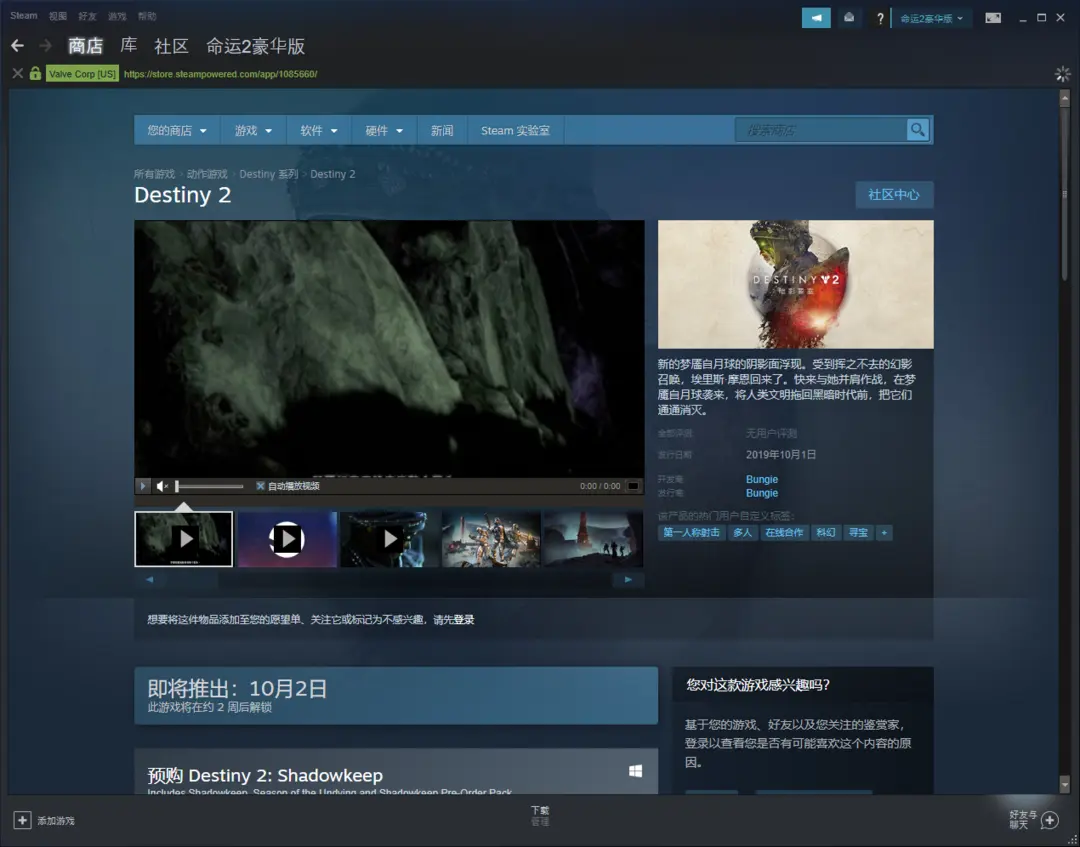1080x847 pixels.
Task: Enter fullscreen for the video player
Action: click(x=633, y=486)
